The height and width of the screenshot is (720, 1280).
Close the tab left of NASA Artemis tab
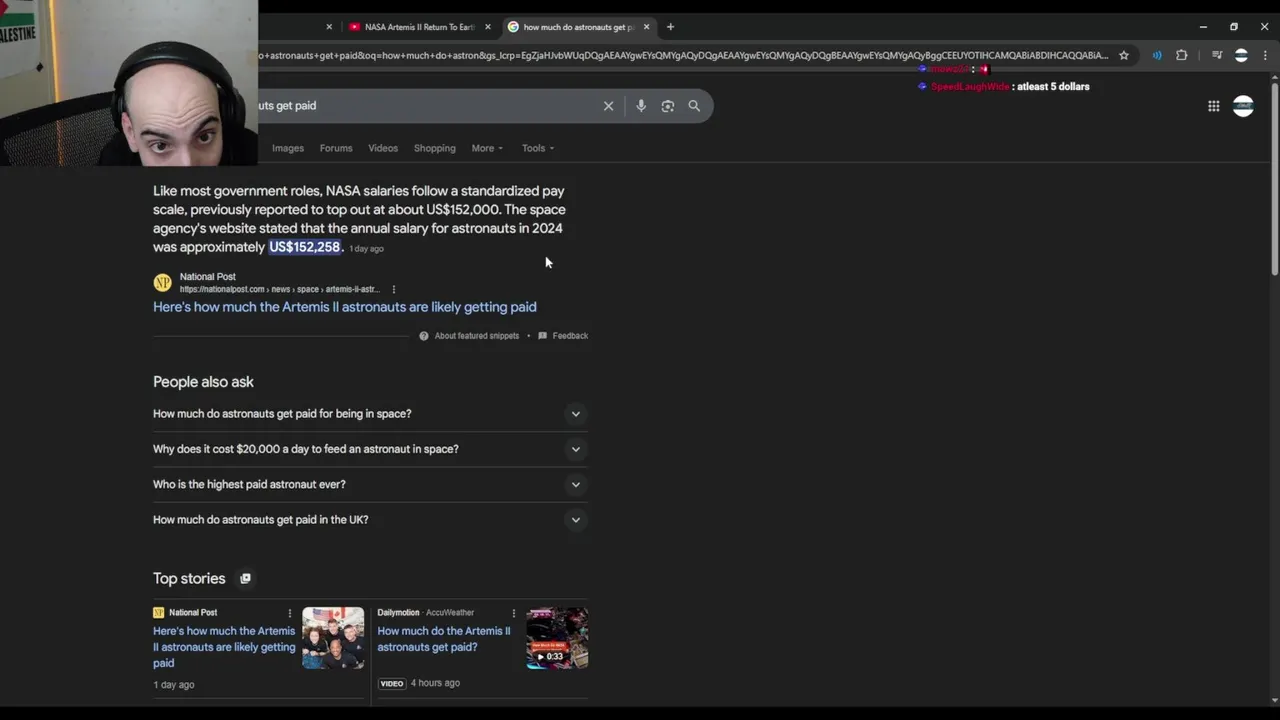[329, 27]
